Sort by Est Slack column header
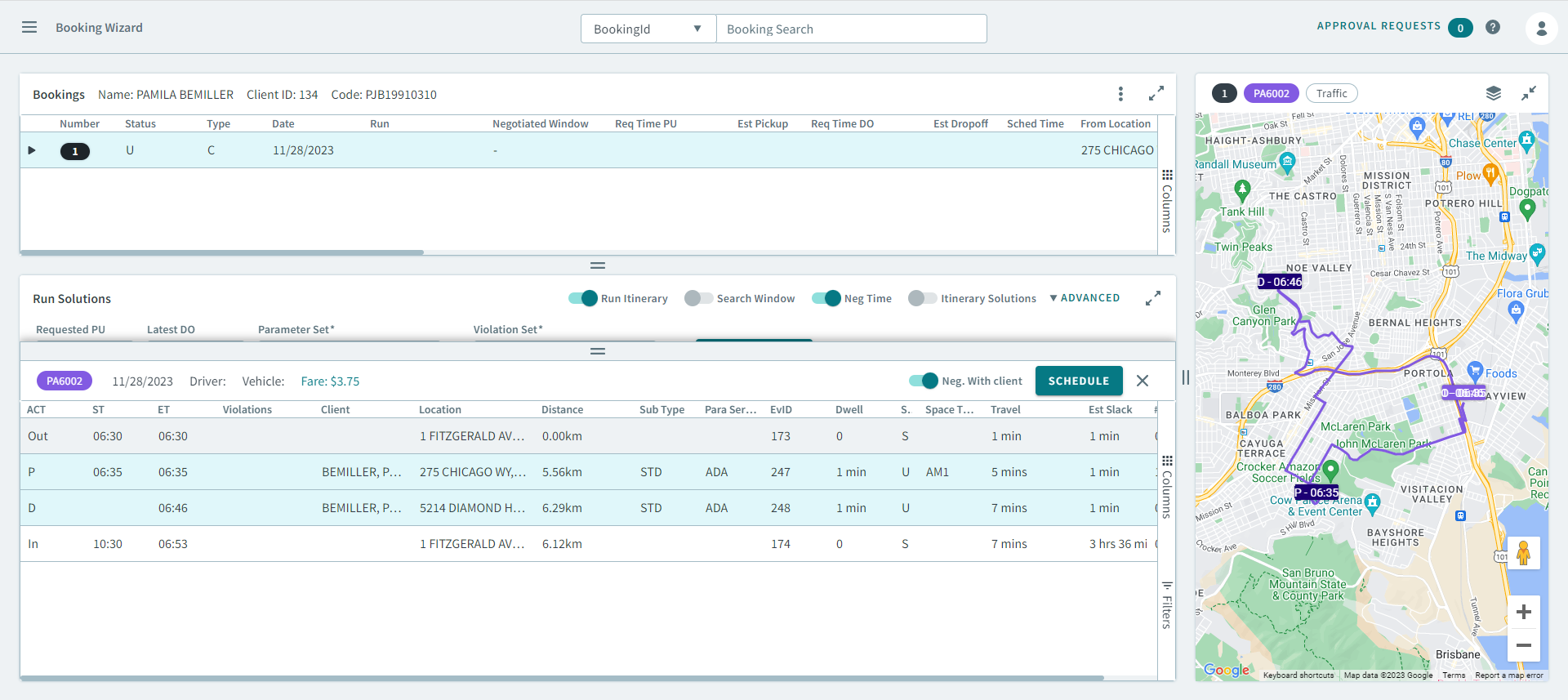This screenshot has width=1568, height=700. [1111, 410]
